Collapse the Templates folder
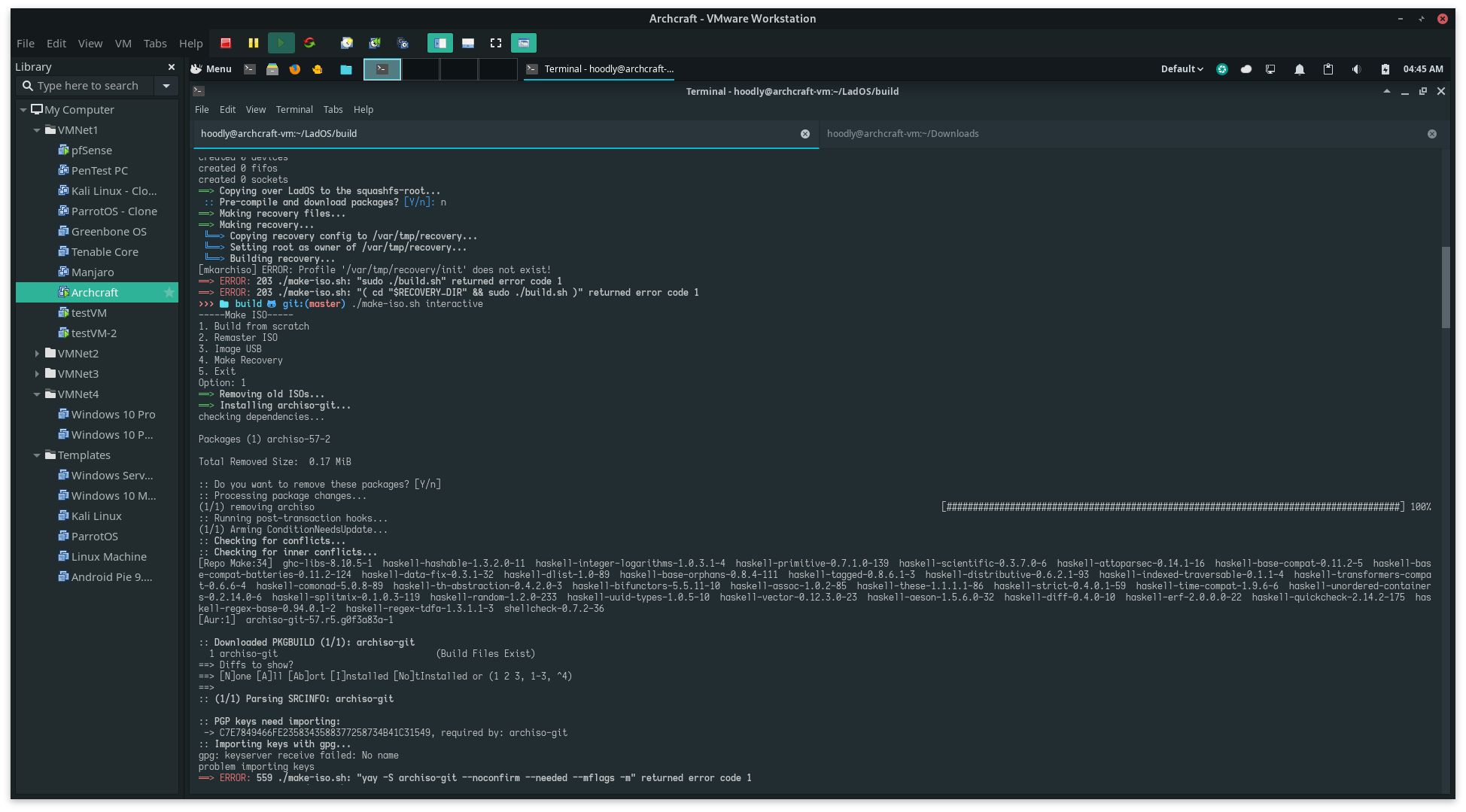 [x=37, y=455]
